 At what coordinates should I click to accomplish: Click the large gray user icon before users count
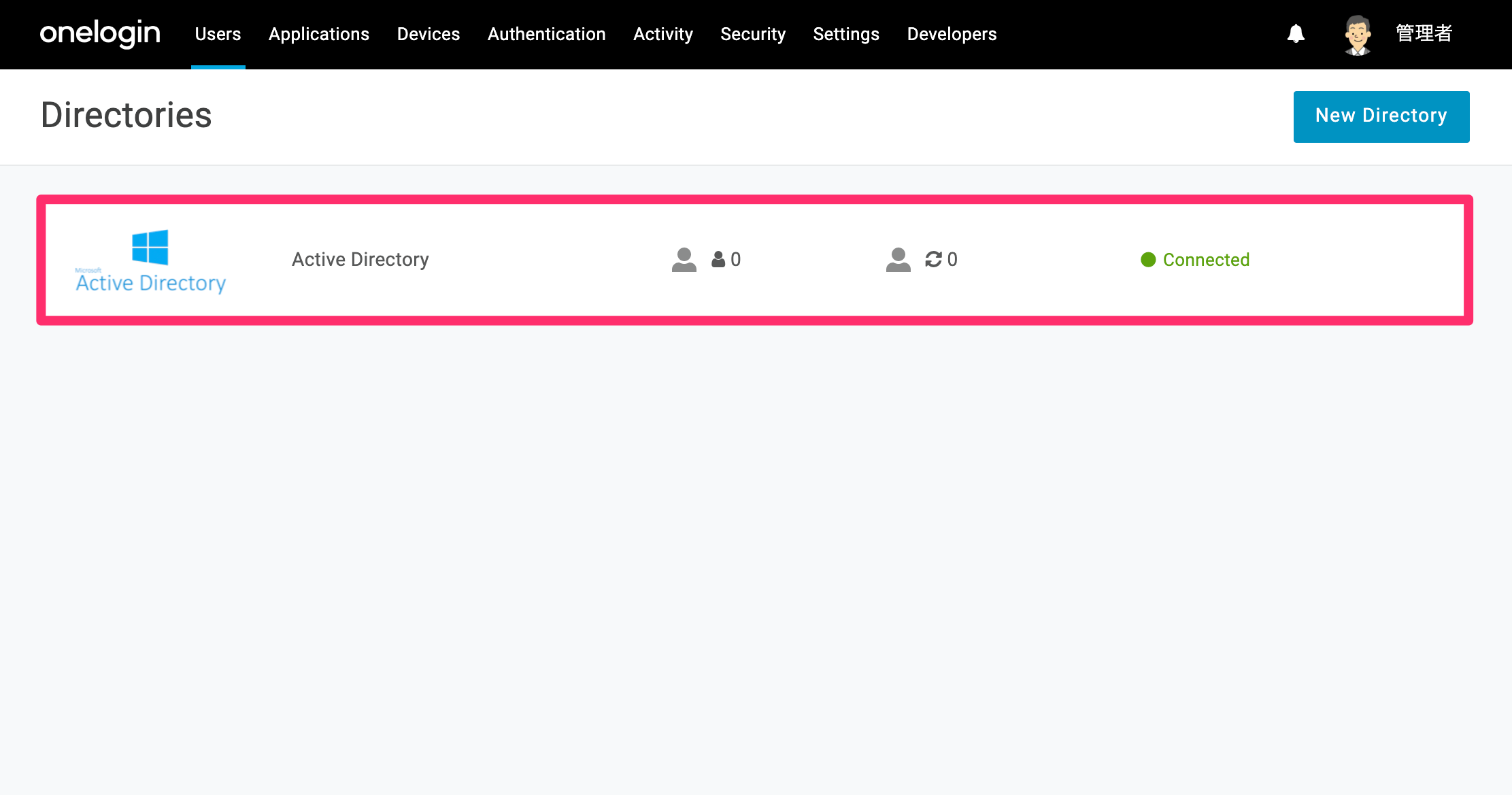click(684, 260)
